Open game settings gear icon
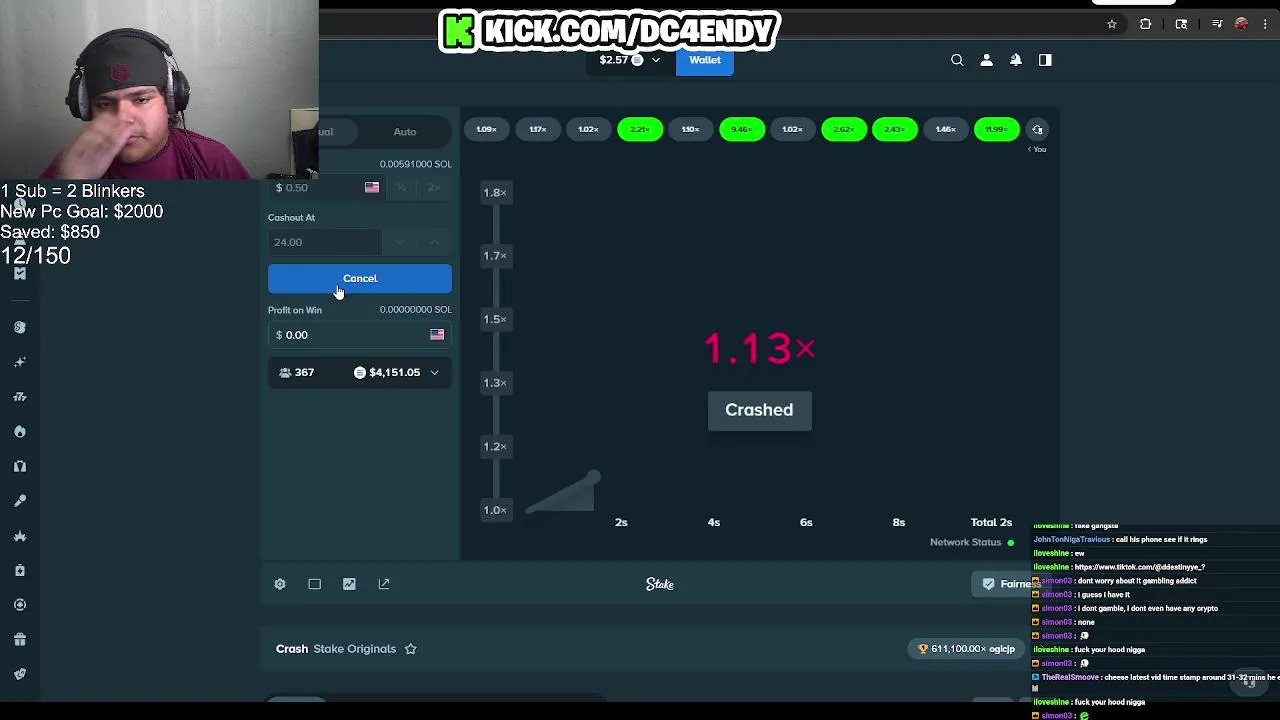 coord(280,584)
